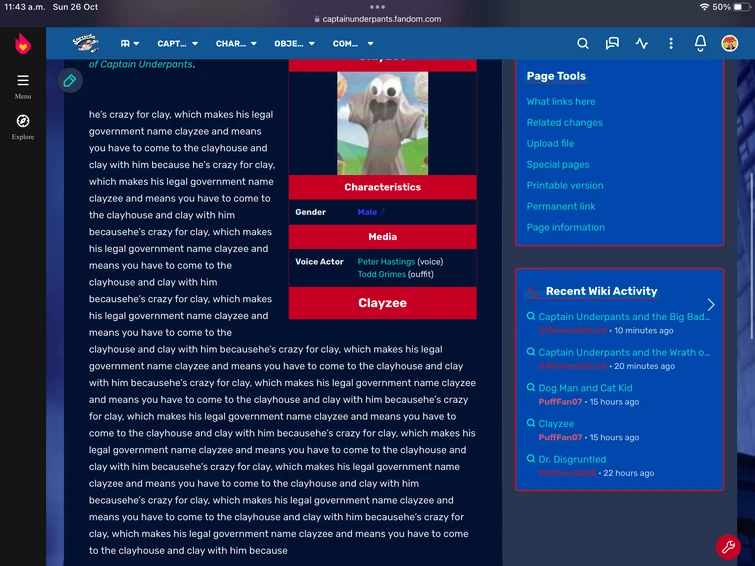Click the Male gender link
The image size is (755, 566).
click(x=367, y=212)
